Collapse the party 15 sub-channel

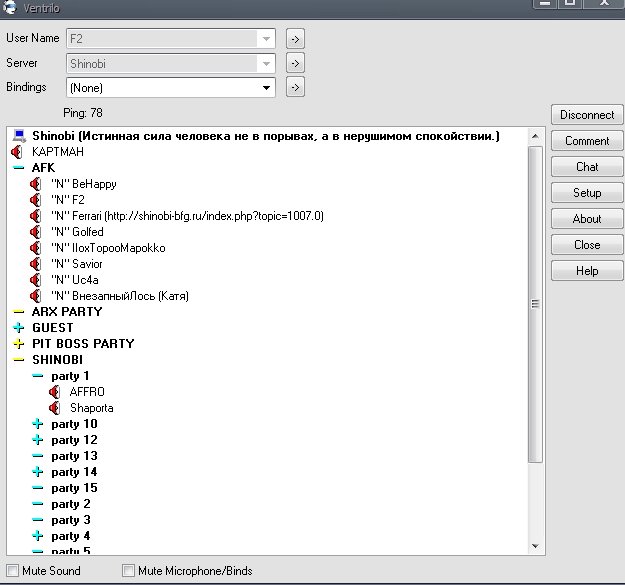pos(37,488)
